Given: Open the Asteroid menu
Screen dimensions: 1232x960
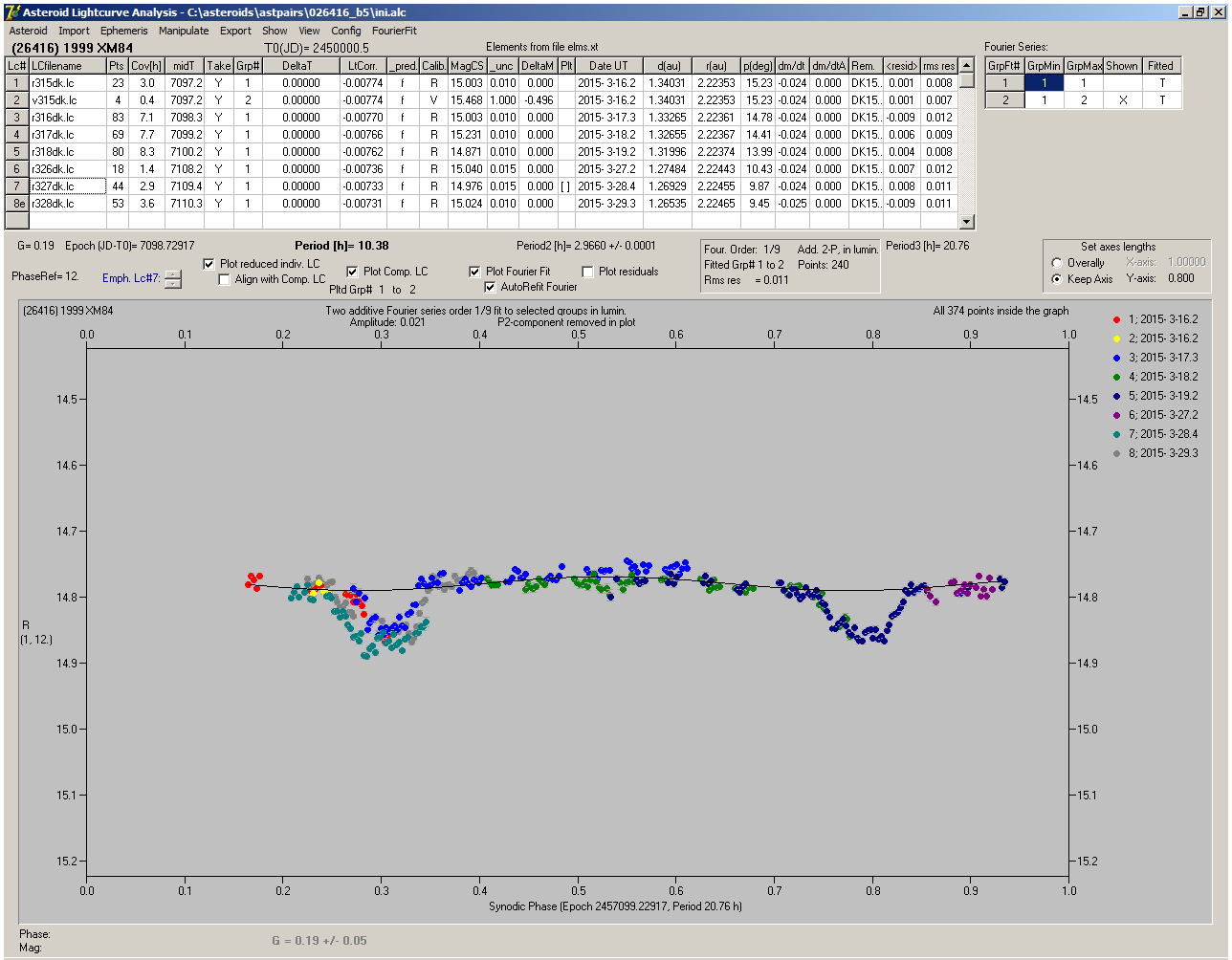Looking at the screenshot, I should [x=28, y=31].
